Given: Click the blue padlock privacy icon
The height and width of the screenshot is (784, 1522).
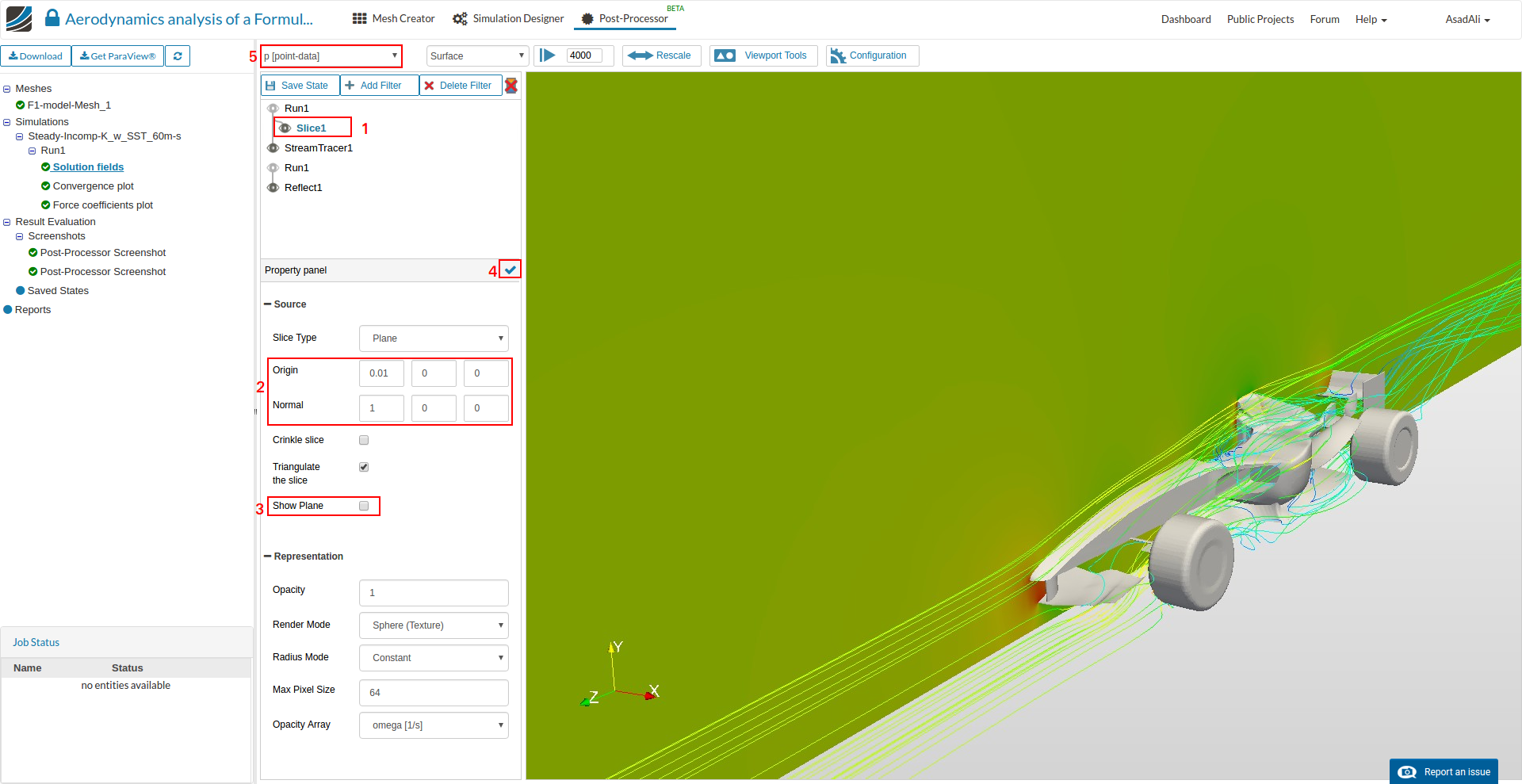Looking at the screenshot, I should tap(52, 18).
